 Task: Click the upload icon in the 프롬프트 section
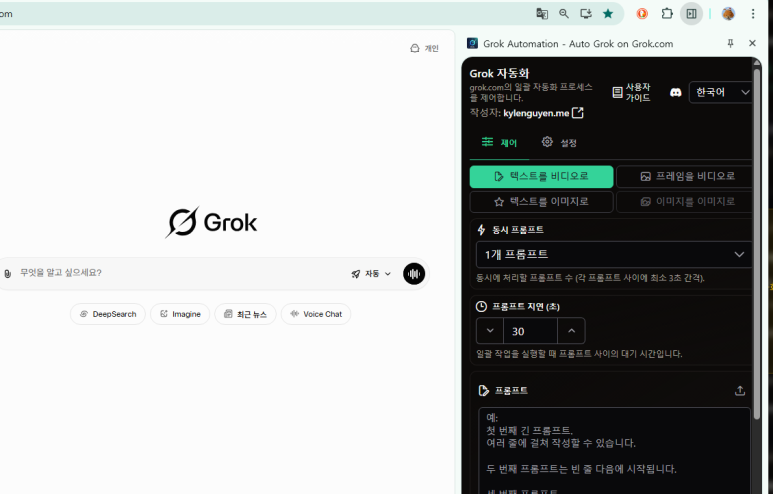(x=739, y=391)
